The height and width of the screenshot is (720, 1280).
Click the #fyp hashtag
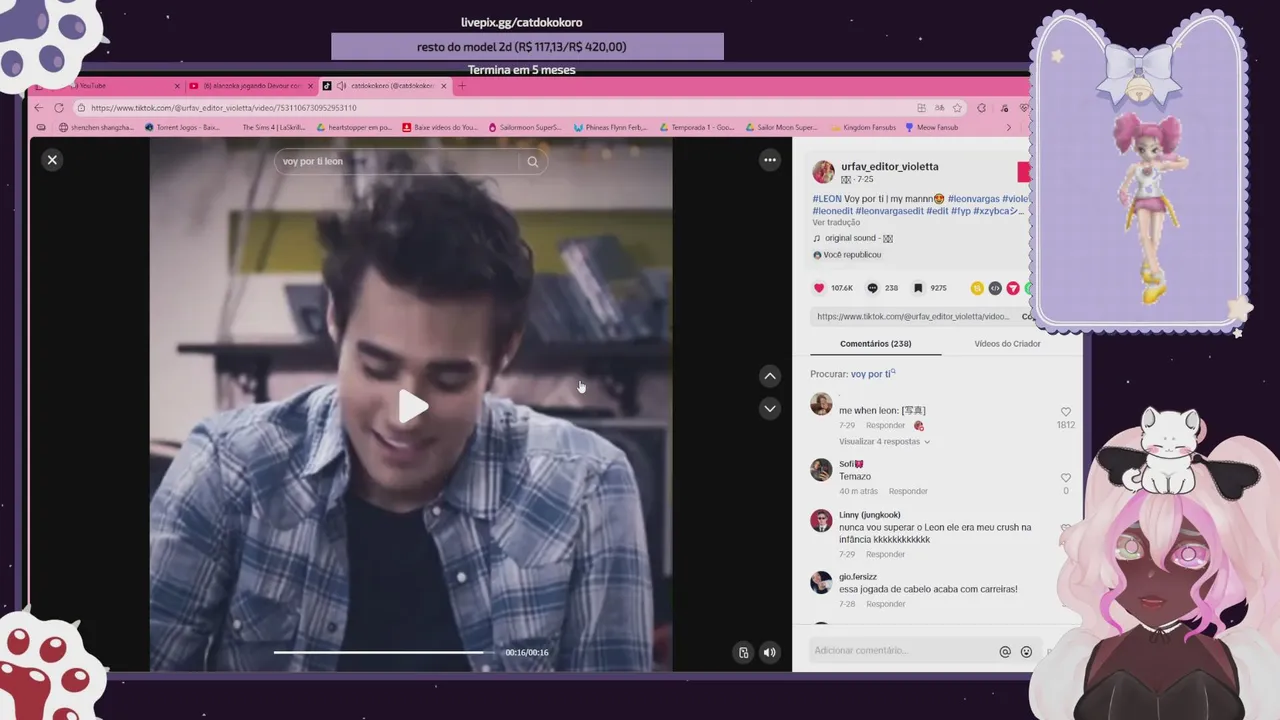click(x=961, y=211)
